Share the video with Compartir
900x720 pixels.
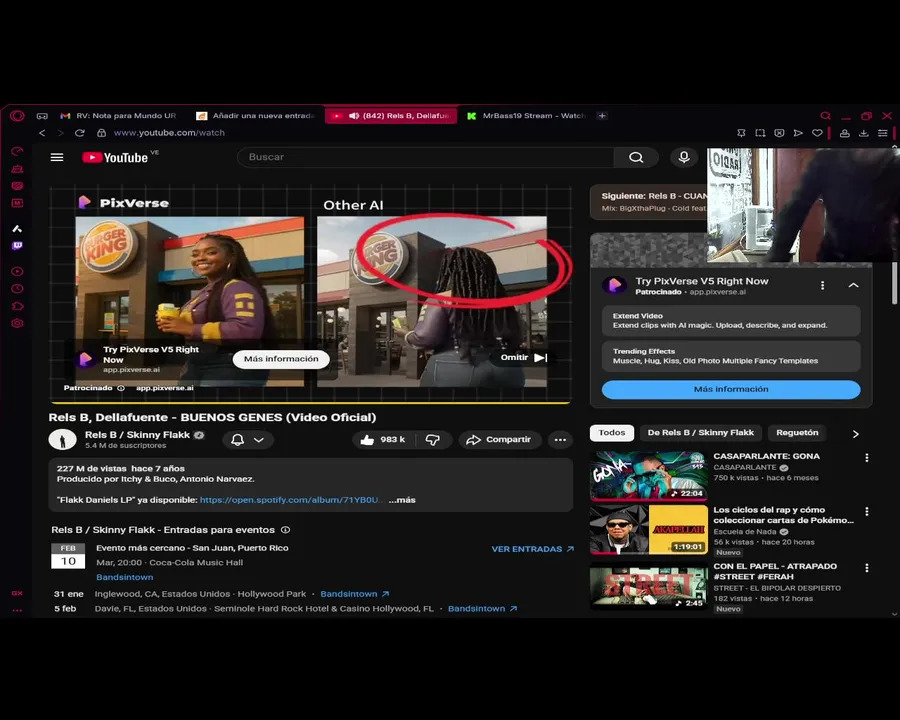[x=499, y=440]
